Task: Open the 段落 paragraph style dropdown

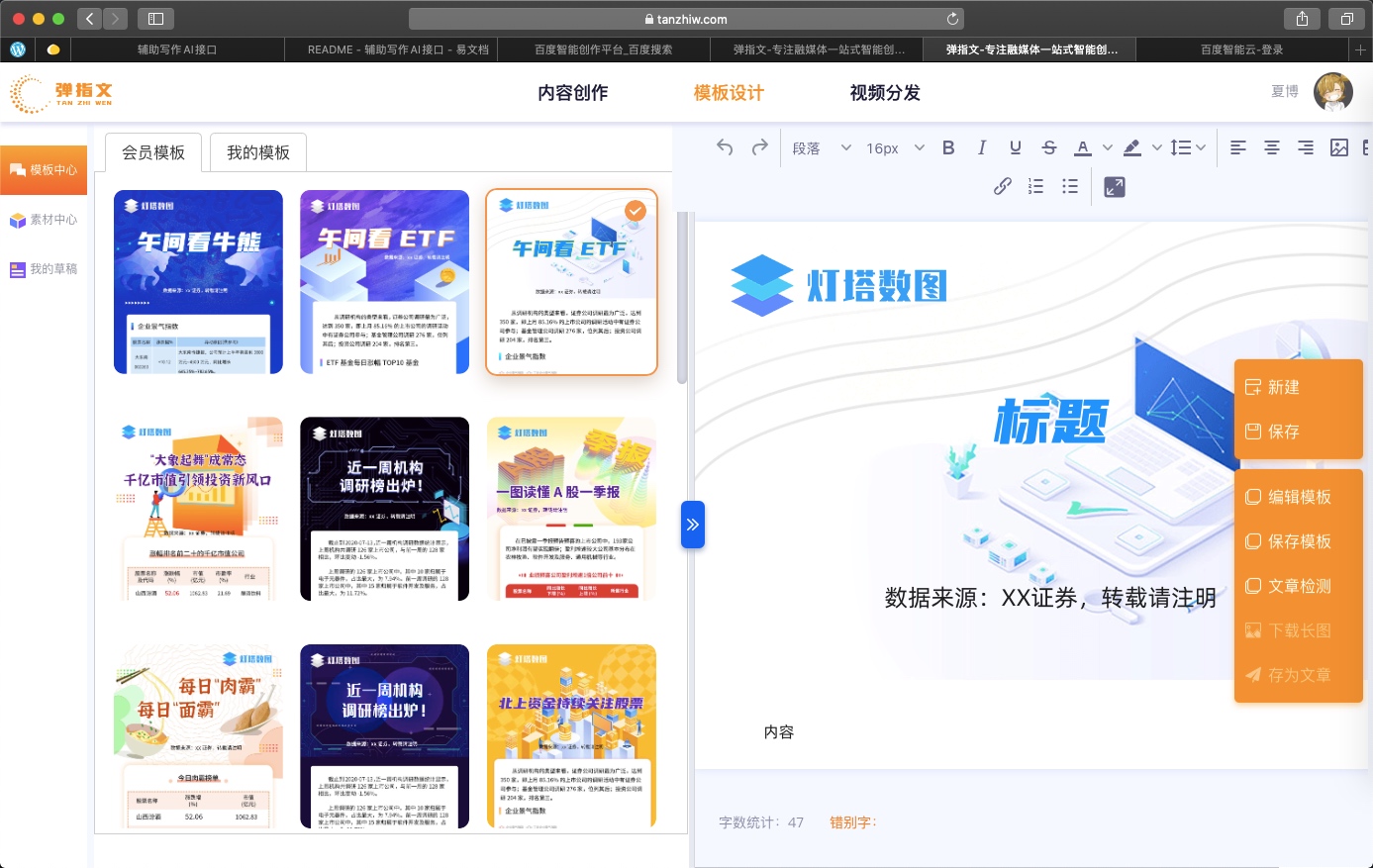Action: [822, 148]
